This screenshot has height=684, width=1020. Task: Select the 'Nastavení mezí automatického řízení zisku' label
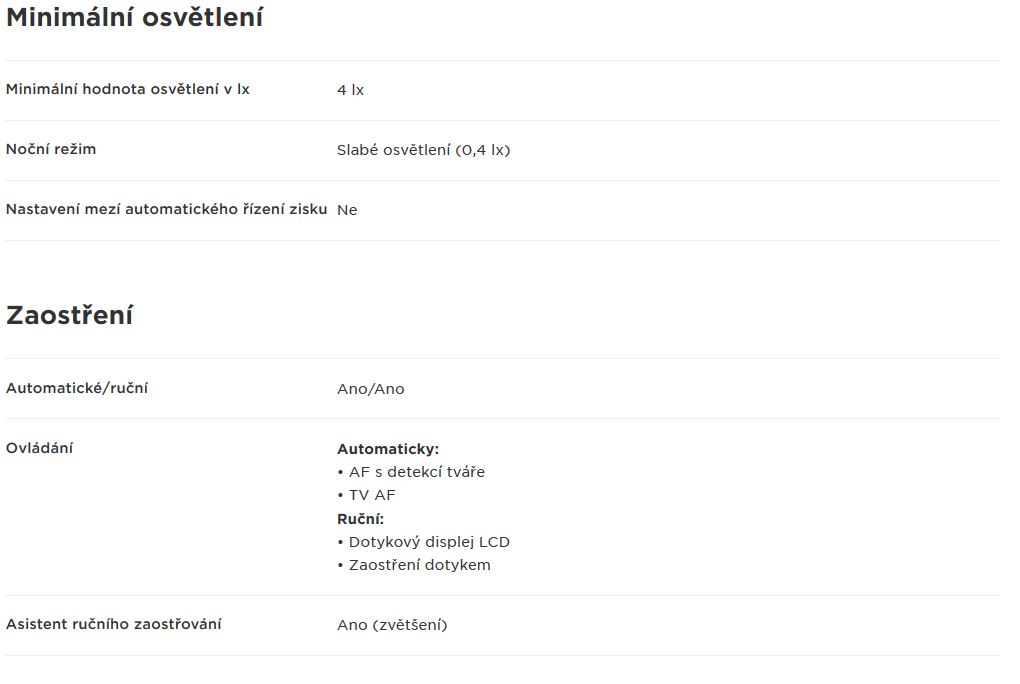167,209
